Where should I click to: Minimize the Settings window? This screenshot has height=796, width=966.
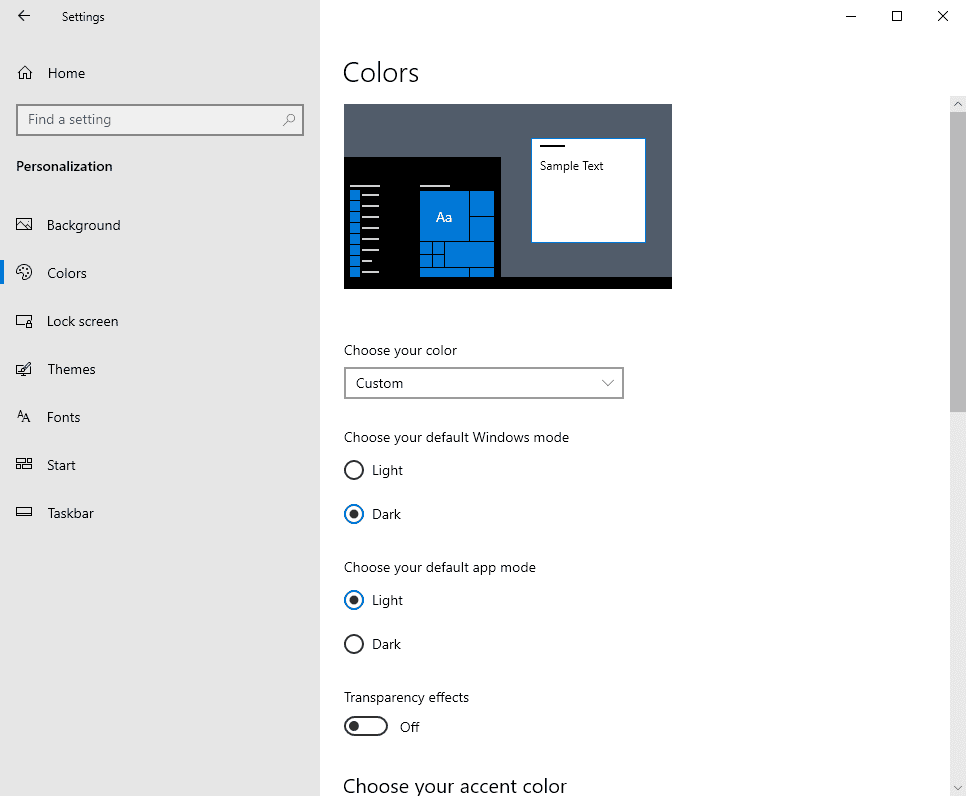pos(851,16)
